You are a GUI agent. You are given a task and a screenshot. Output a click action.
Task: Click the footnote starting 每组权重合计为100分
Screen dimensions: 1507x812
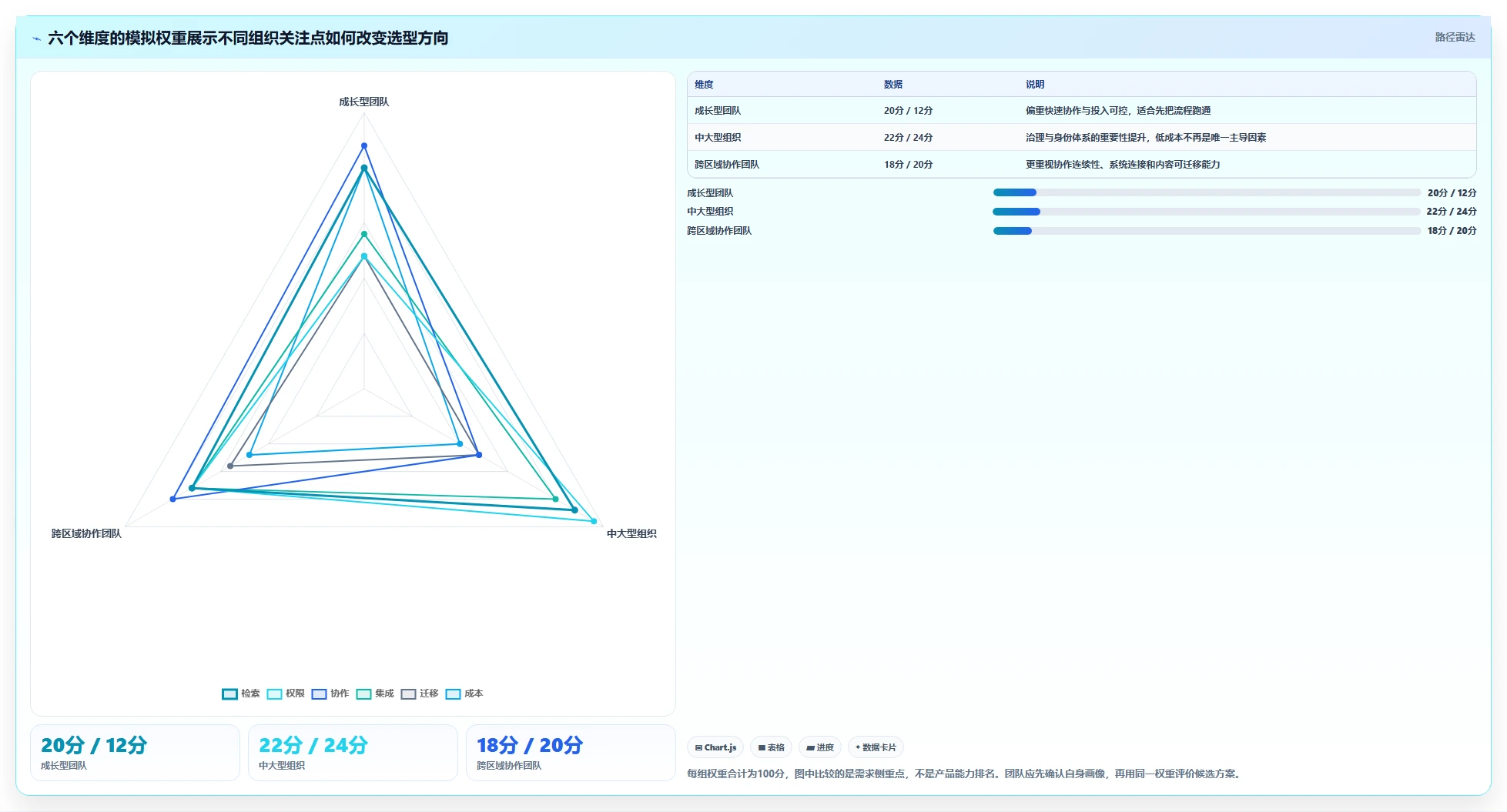(x=965, y=774)
